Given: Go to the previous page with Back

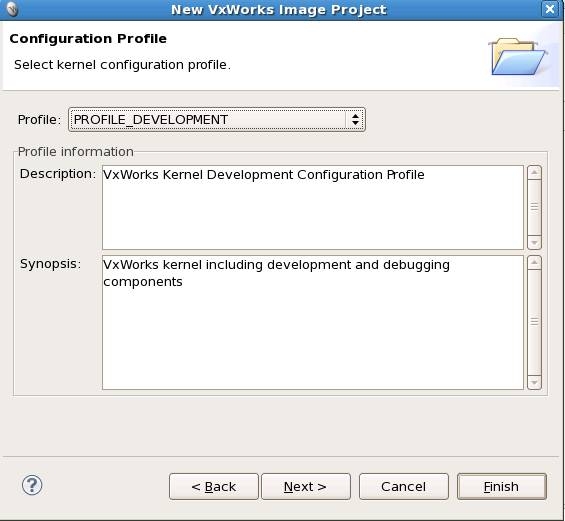Looking at the screenshot, I should 214,486.
